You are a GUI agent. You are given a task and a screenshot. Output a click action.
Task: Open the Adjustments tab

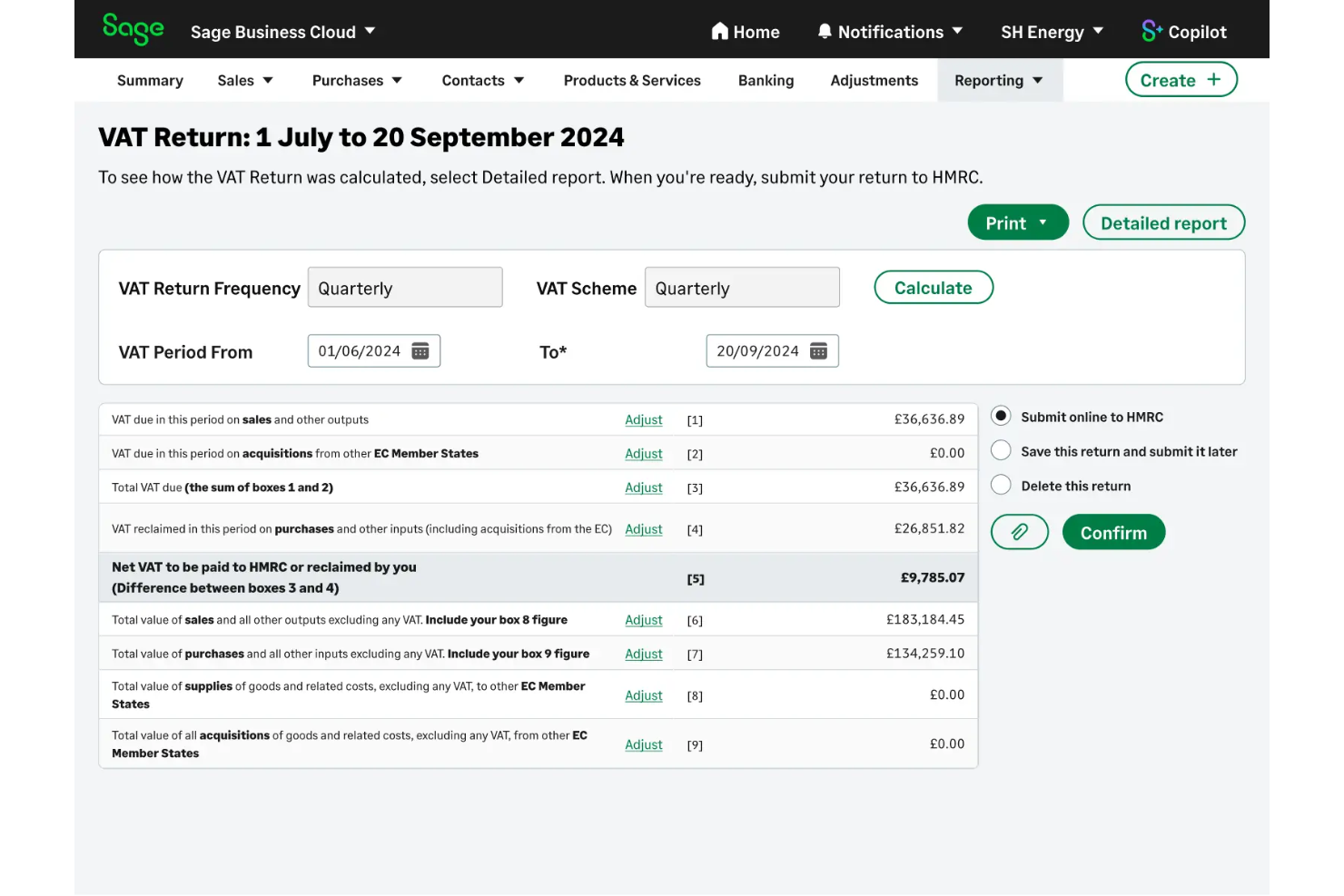pyautogui.click(x=874, y=81)
